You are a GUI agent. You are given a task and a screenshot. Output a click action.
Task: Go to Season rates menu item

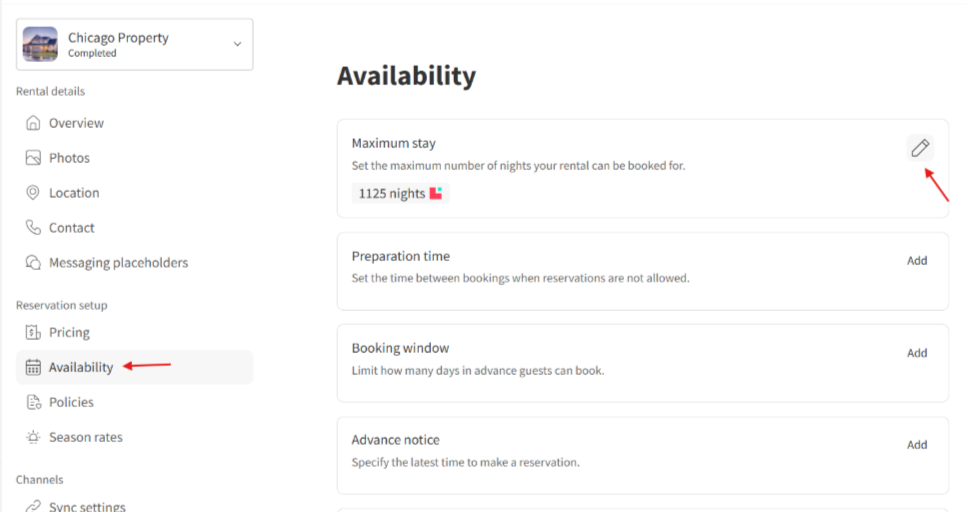86,437
